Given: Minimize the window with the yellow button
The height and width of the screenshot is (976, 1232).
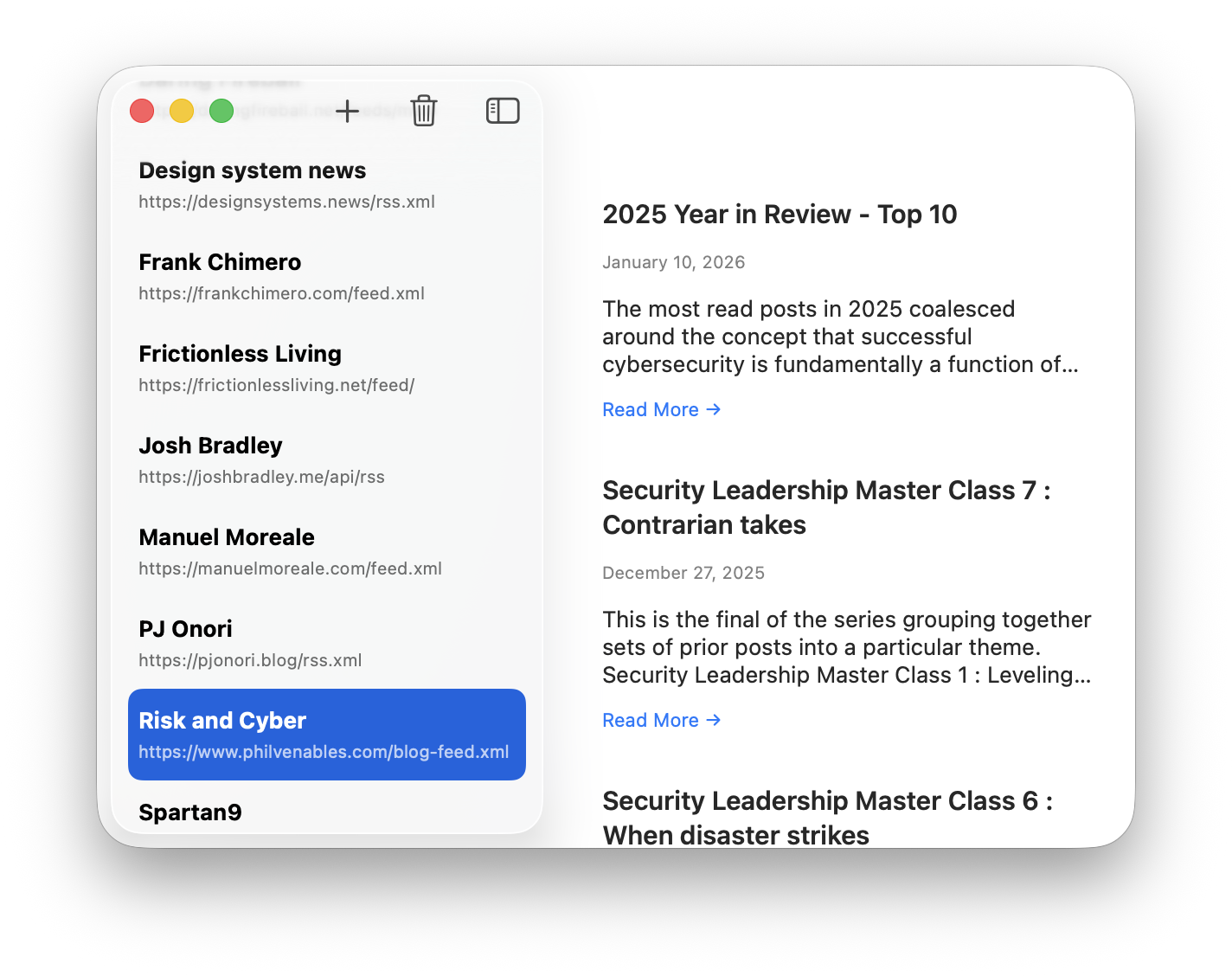Looking at the screenshot, I should click(182, 111).
